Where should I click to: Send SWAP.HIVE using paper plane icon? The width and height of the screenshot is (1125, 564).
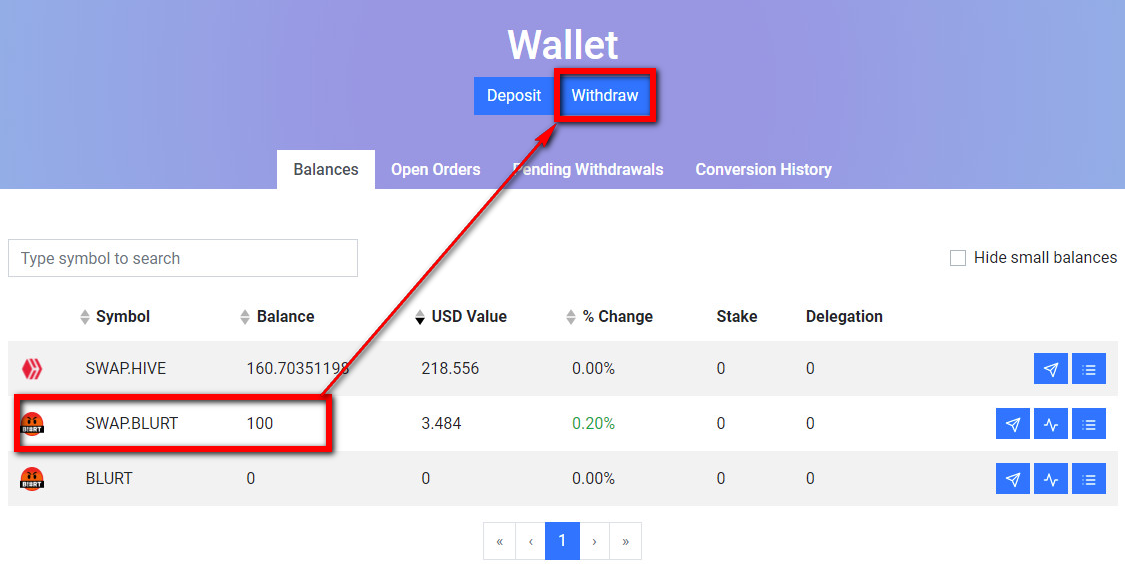(1050, 369)
